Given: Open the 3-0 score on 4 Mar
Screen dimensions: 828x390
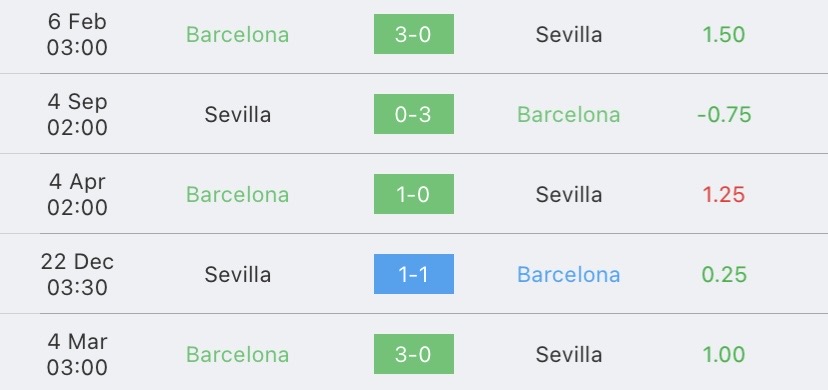Looking at the screenshot, I should tap(413, 354).
